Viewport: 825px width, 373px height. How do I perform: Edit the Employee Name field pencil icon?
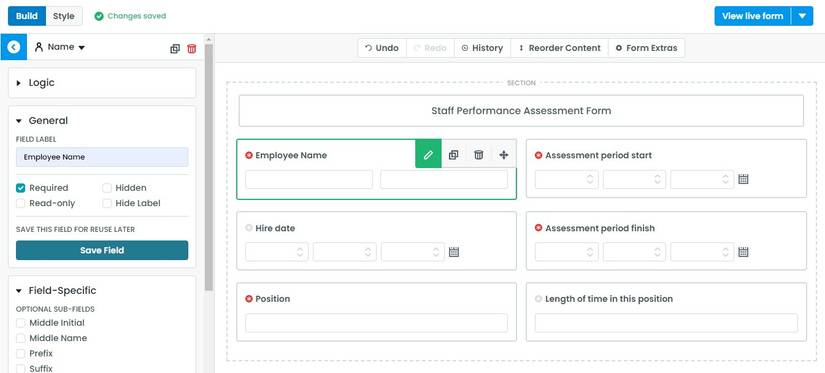[428, 155]
